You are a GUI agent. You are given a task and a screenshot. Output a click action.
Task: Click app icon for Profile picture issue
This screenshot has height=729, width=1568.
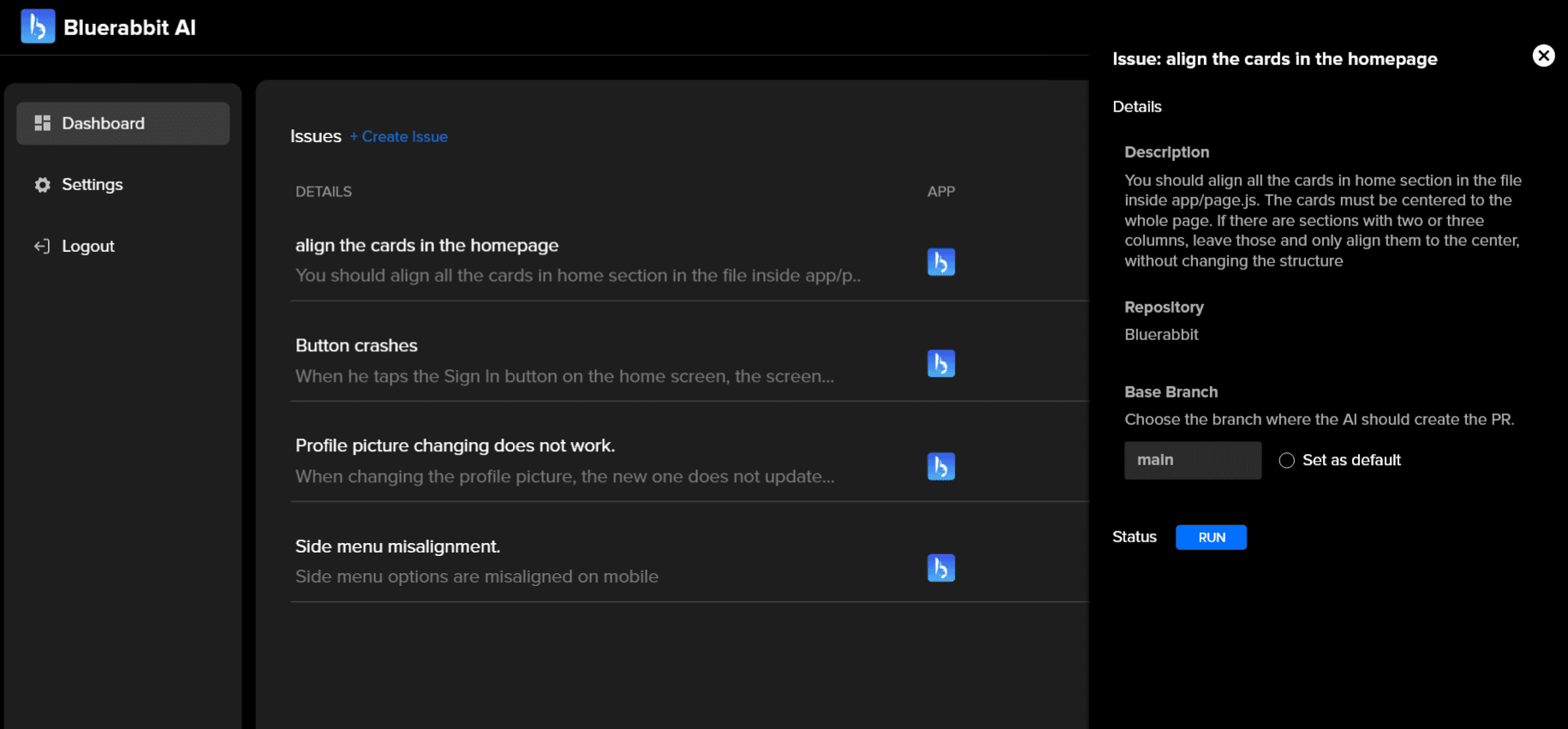pyautogui.click(x=940, y=466)
